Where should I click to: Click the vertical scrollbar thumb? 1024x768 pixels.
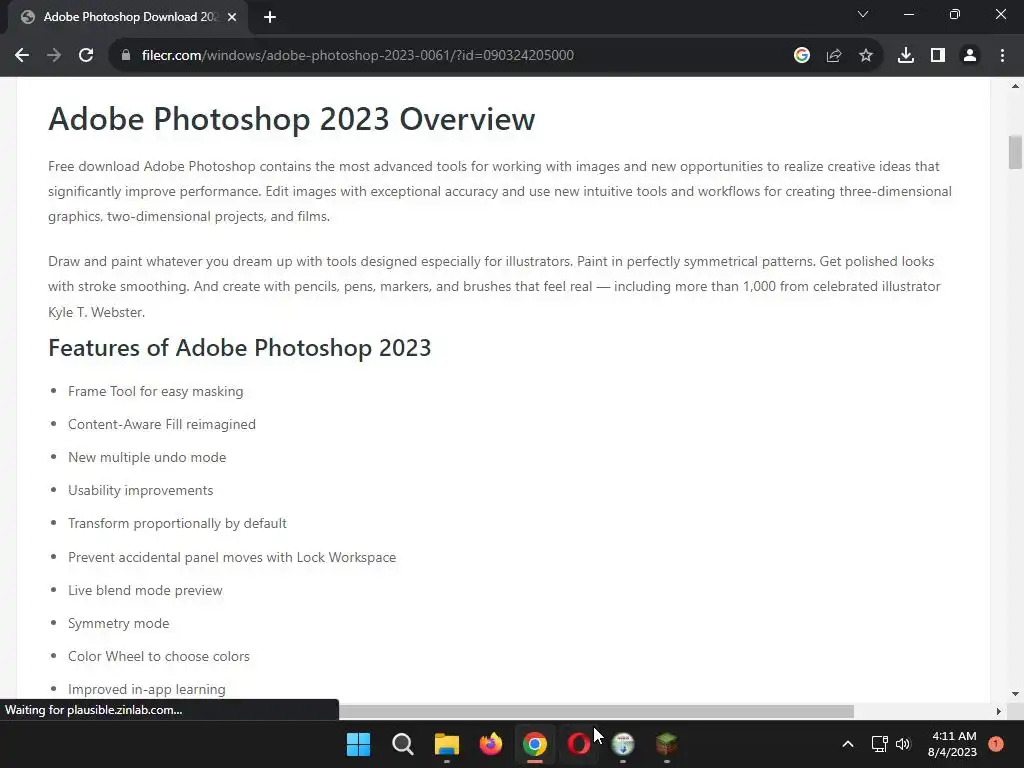(1015, 152)
